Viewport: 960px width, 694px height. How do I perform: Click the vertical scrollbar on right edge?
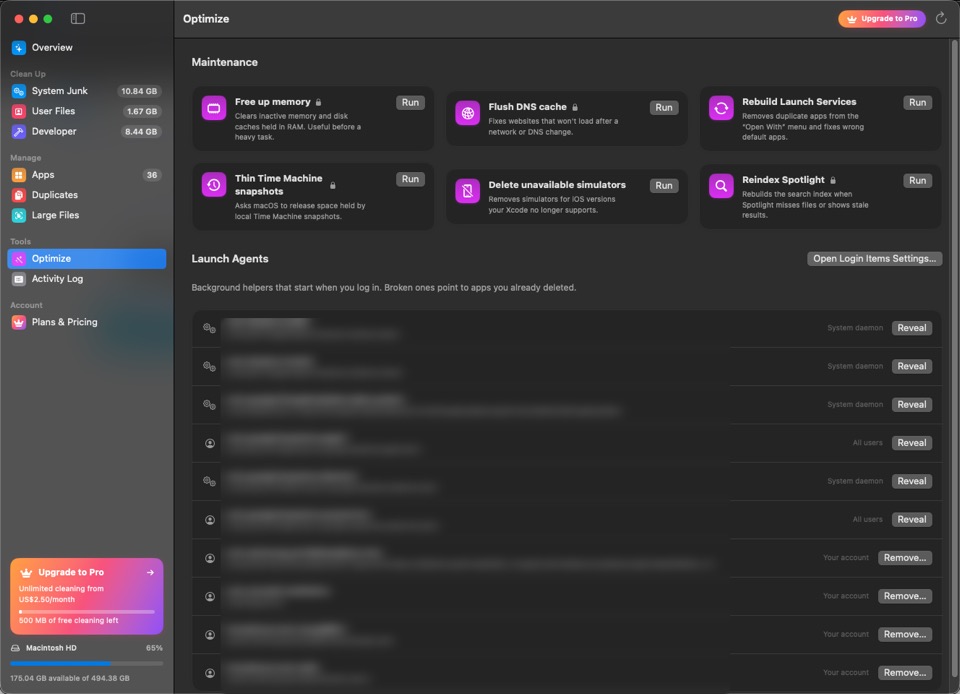(x=954, y=358)
